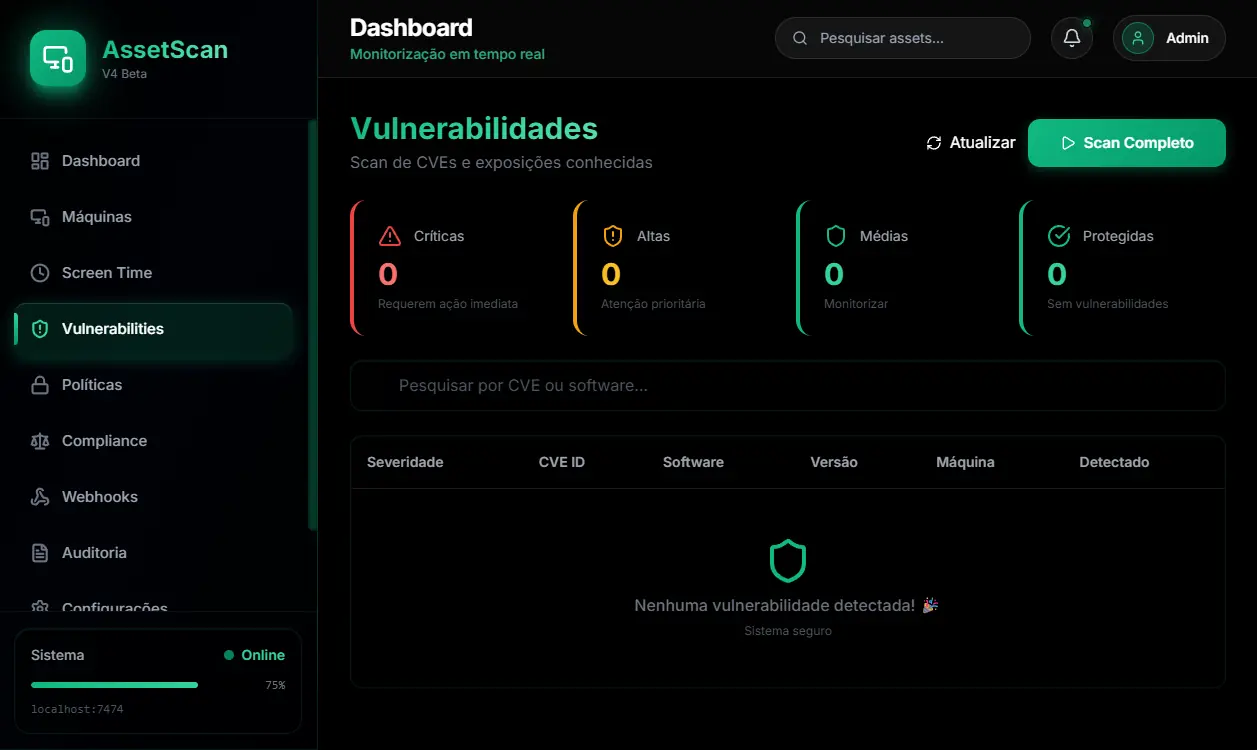Click the AssetScan logo icon
Image resolution: width=1257 pixels, height=750 pixels.
click(58, 58)
